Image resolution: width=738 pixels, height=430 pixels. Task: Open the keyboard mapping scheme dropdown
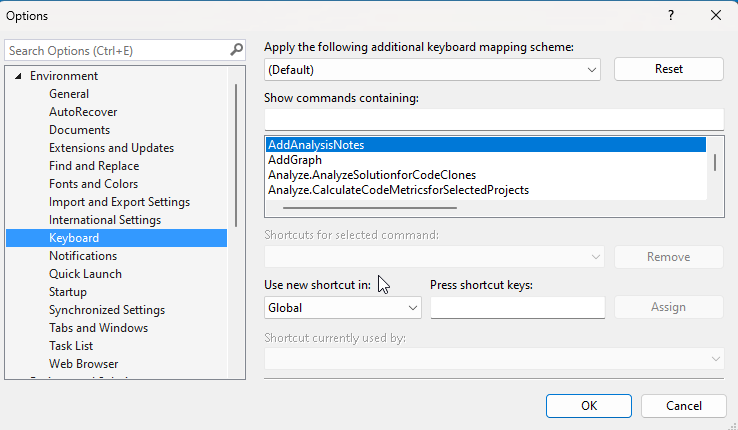click(x=432, y=70)
